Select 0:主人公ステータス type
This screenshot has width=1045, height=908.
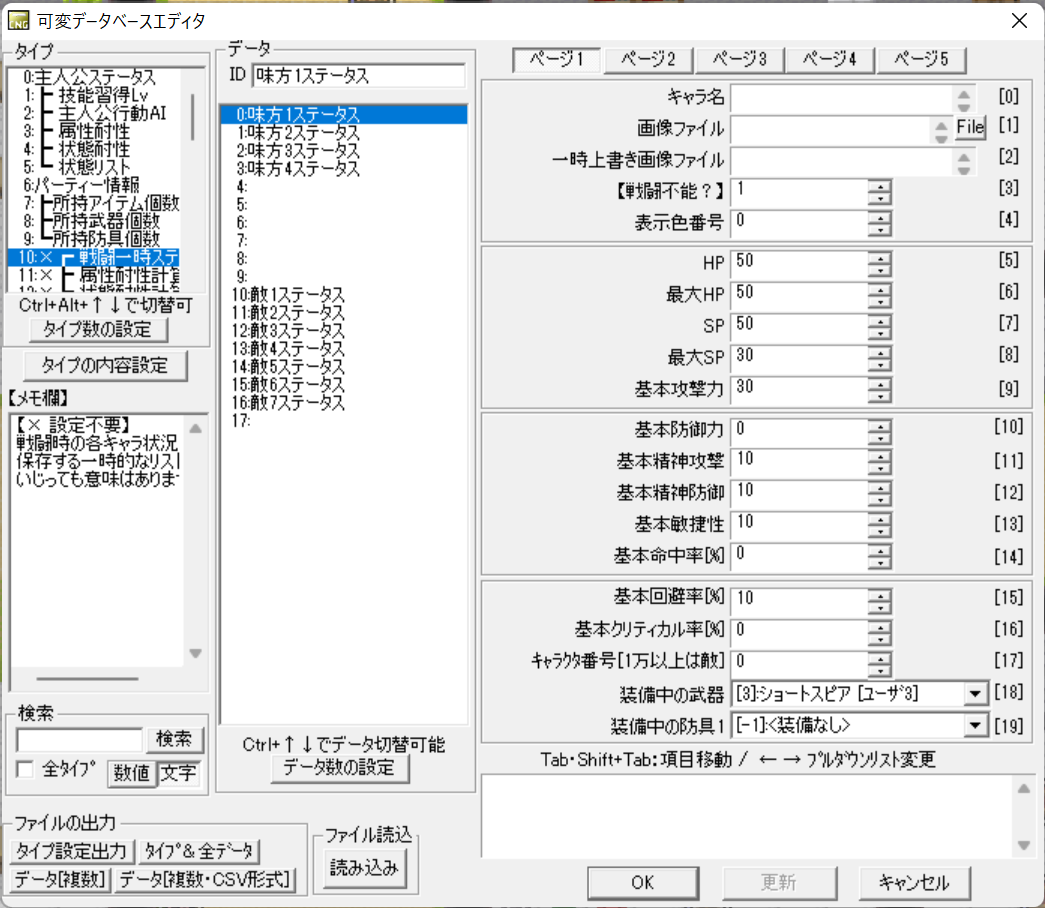coord(93,77)
